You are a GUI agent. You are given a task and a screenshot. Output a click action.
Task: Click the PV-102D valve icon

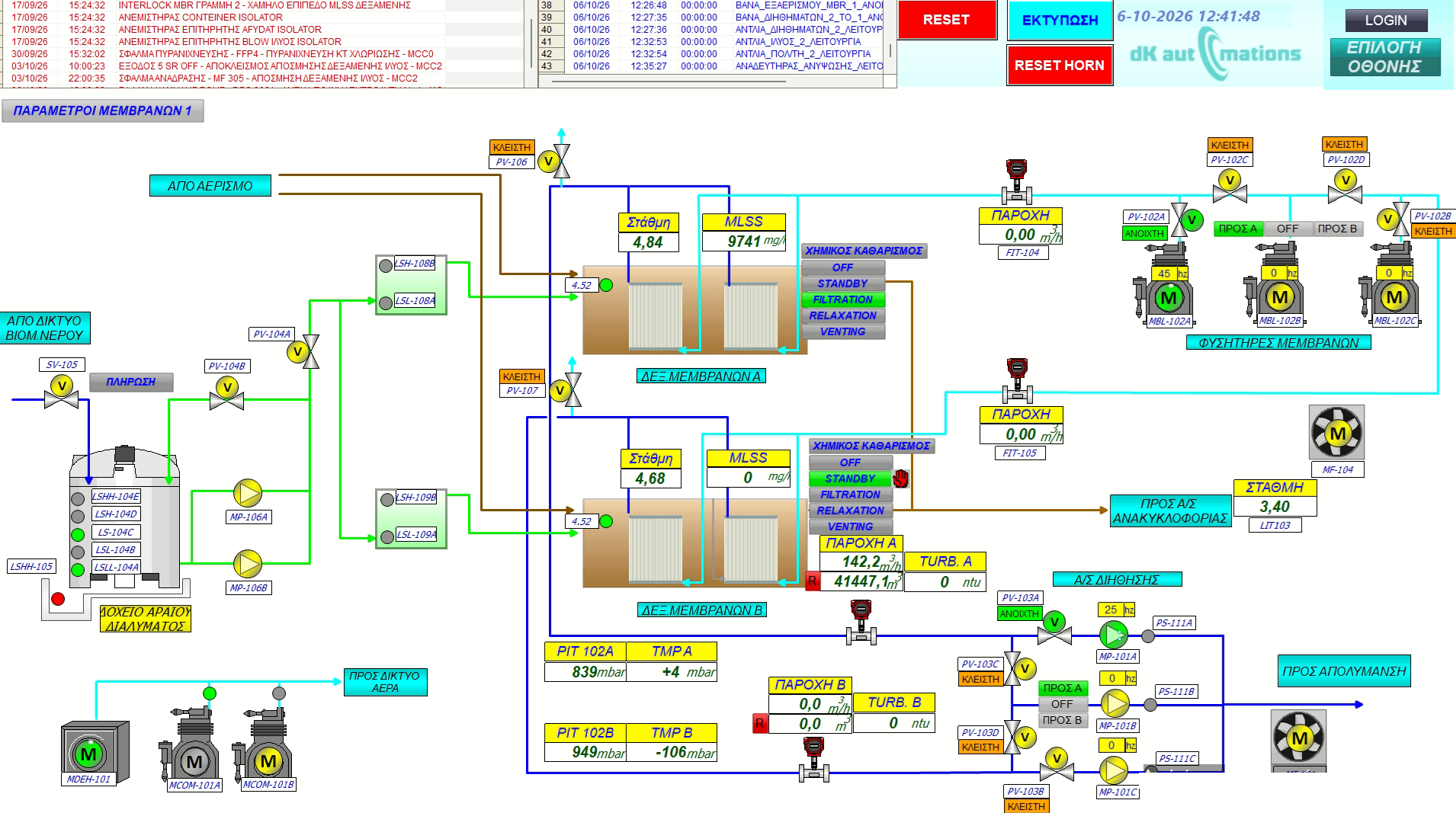coord(1345,187)
